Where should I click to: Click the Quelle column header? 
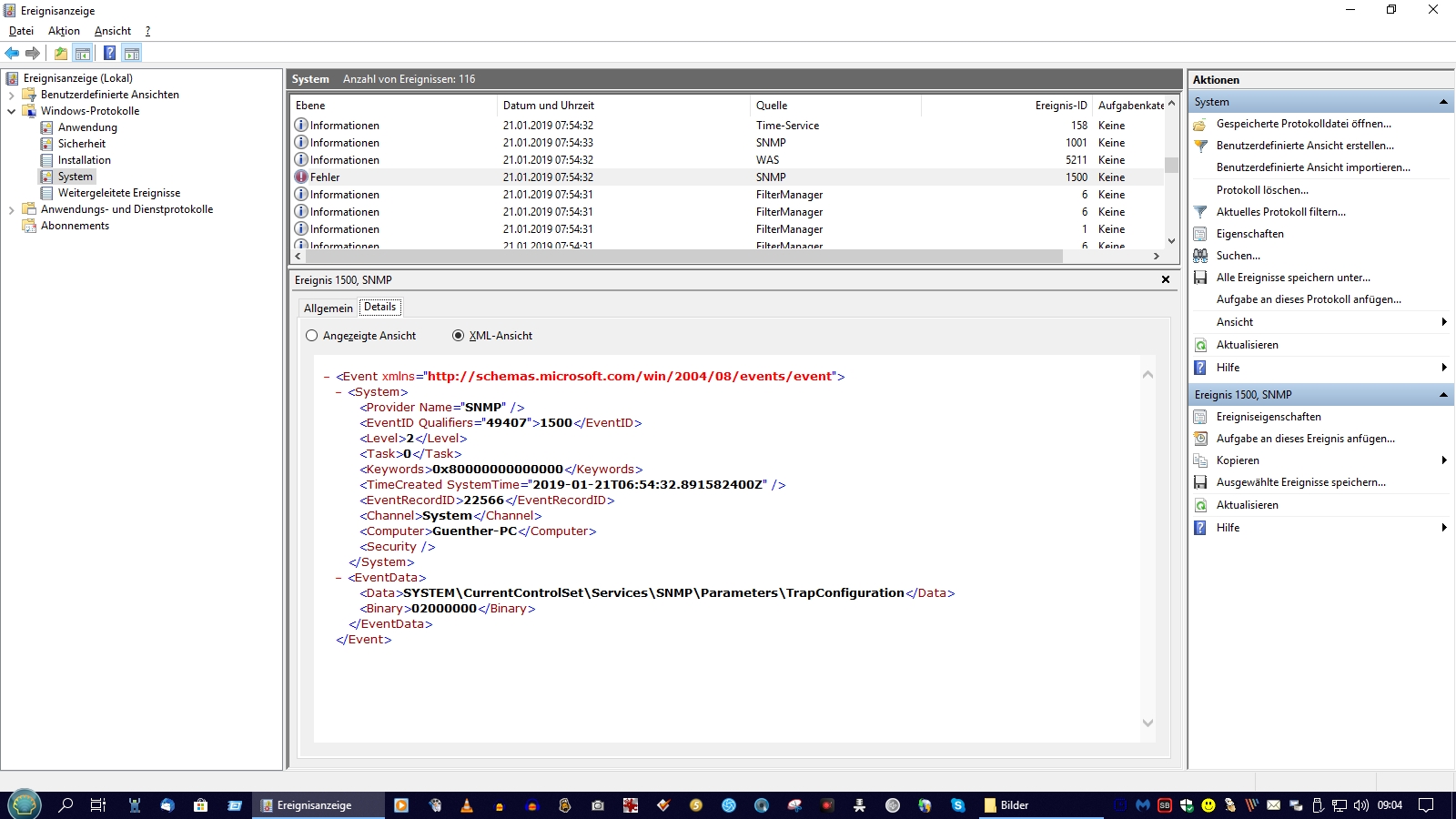[x=835, y=106]
